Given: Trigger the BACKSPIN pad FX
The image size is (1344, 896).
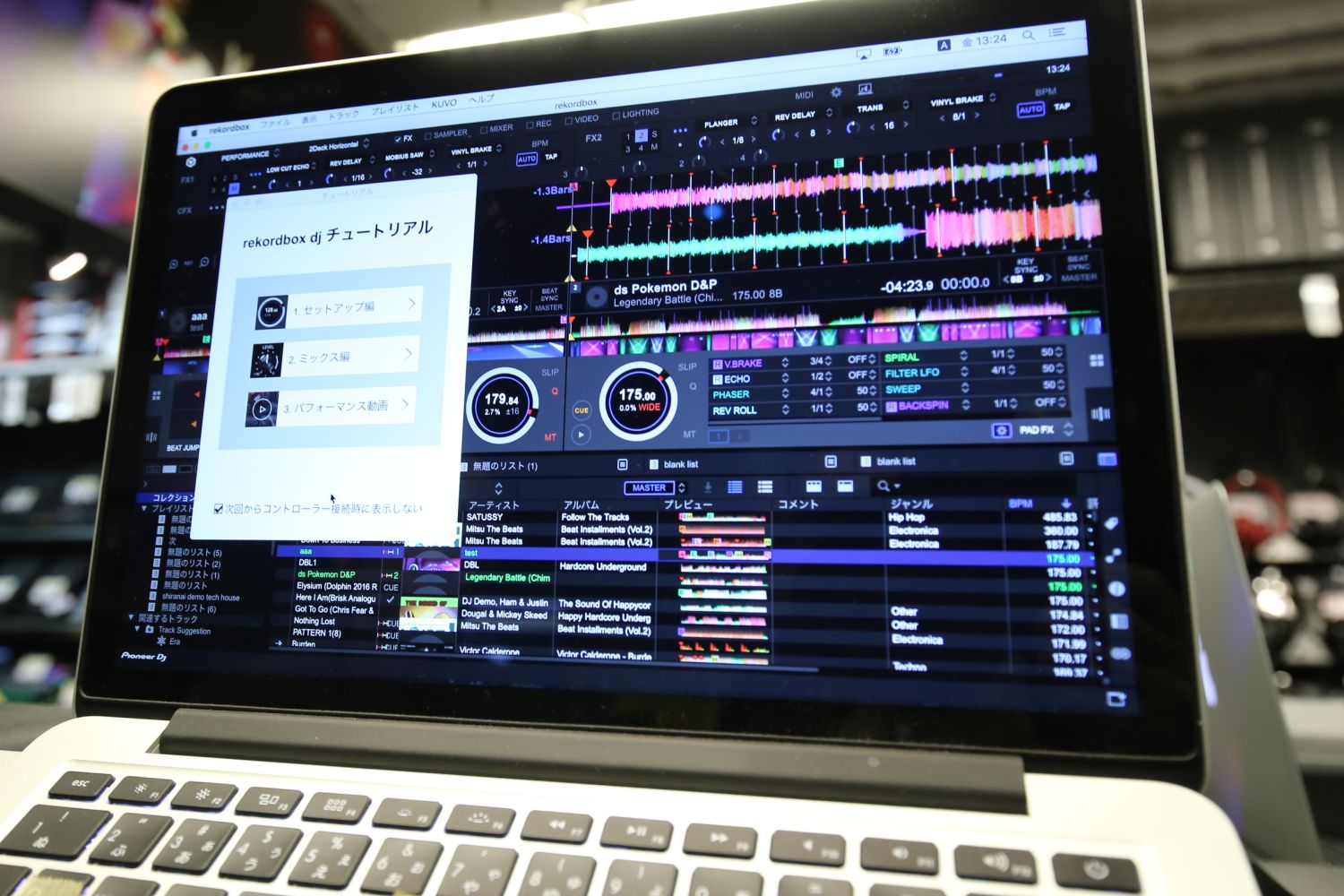Looking at the screenshot, I should (923, 406).
